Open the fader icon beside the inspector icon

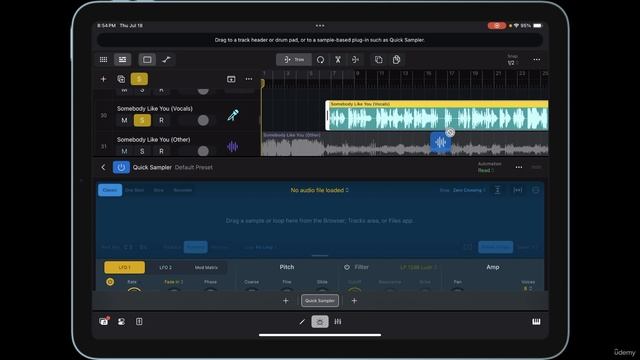pyautogui.click(x=139, y=322)
